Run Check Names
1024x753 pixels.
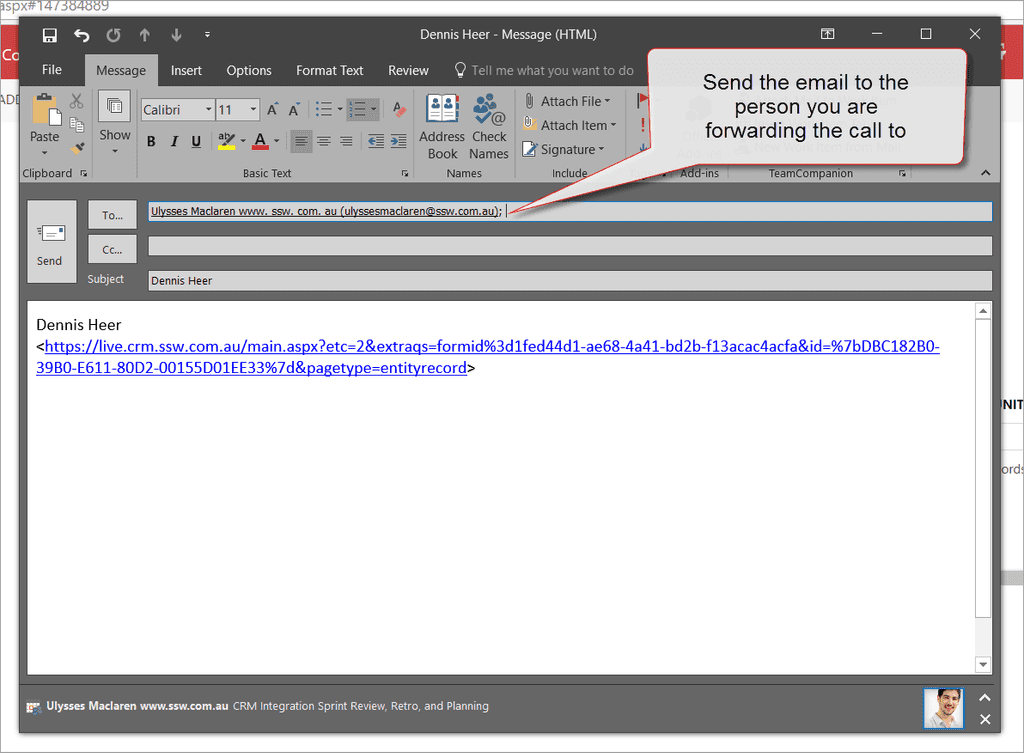click(x=489, y=126)
